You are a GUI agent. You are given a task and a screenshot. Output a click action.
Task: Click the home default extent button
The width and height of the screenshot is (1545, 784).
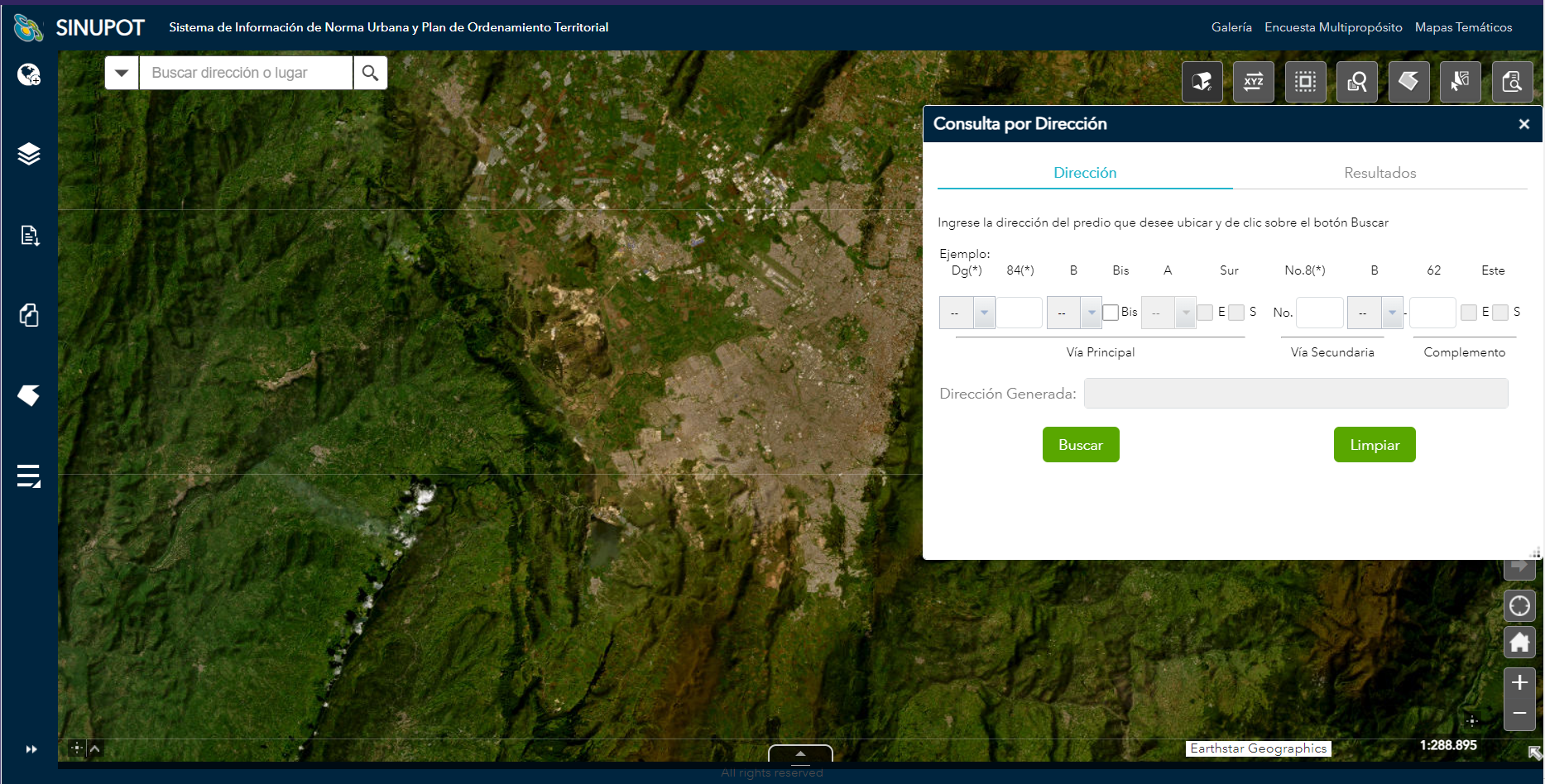tap(1519, 642)
